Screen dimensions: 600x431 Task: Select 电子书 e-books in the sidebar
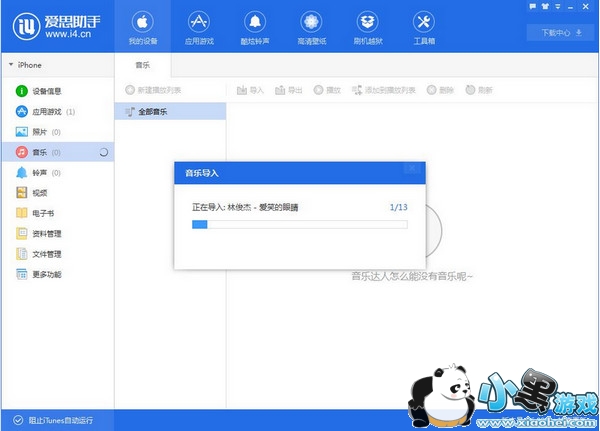pos(58,213)
